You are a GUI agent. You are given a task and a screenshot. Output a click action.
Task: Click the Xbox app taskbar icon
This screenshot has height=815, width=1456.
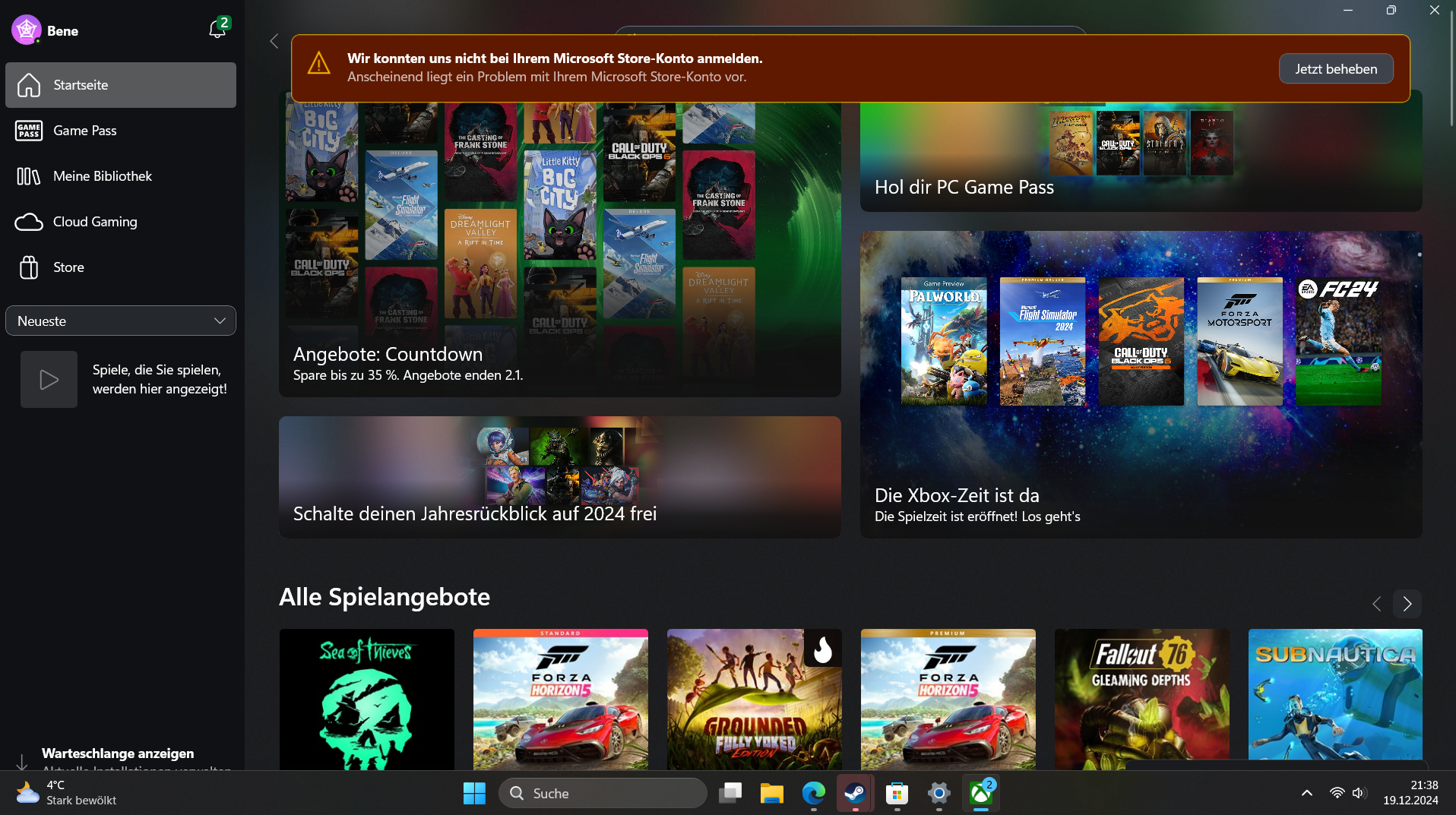click(x=981, y=793)
